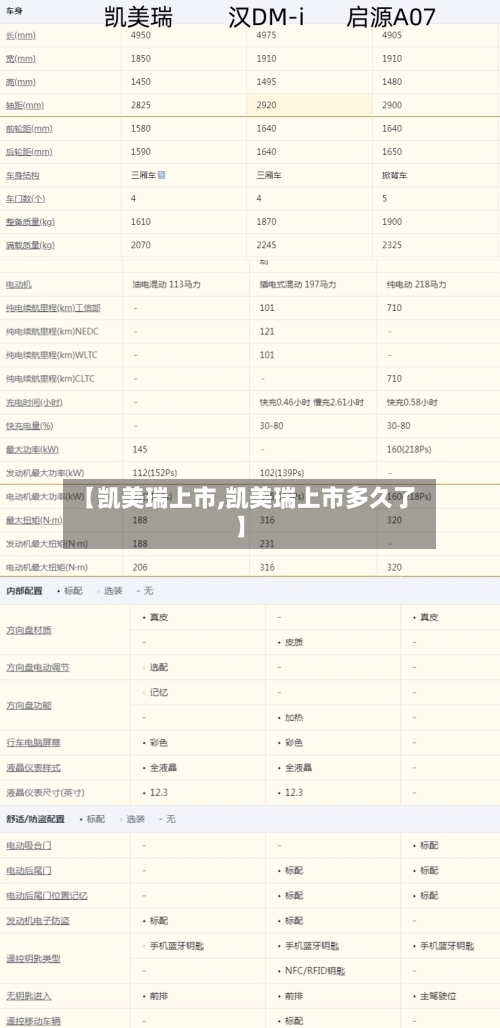This screenshot has height=1028, width=500.
Task: Open the 长(mm) parameter link
Action: click(x=21, y=35)
